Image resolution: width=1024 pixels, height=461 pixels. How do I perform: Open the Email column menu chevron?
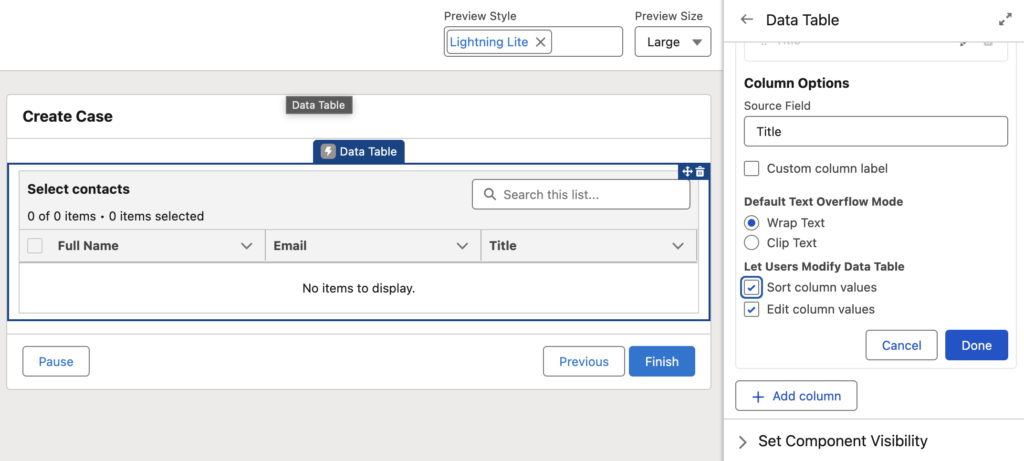(462, 246)
